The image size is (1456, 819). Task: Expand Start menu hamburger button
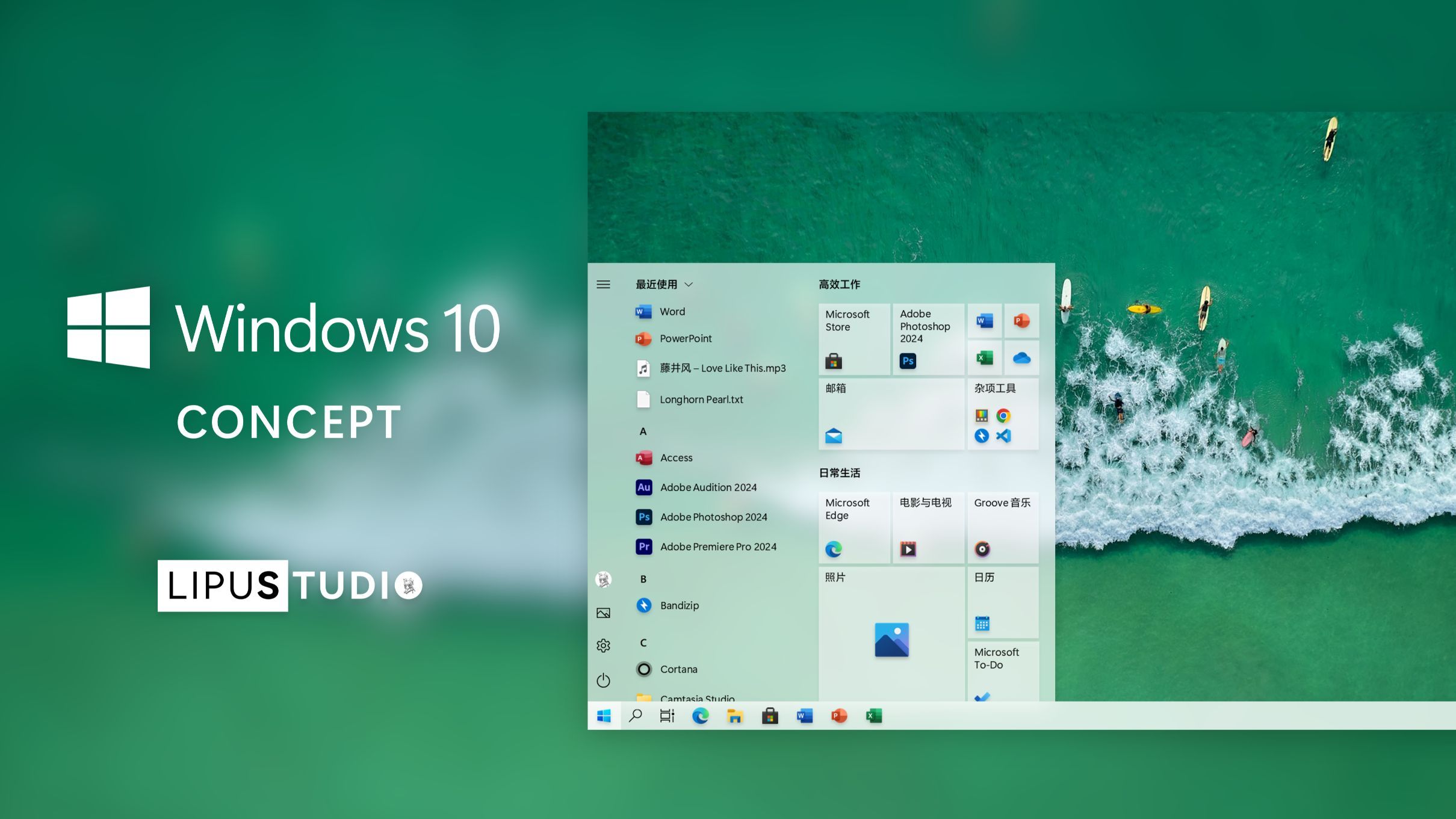pos(603,284)
